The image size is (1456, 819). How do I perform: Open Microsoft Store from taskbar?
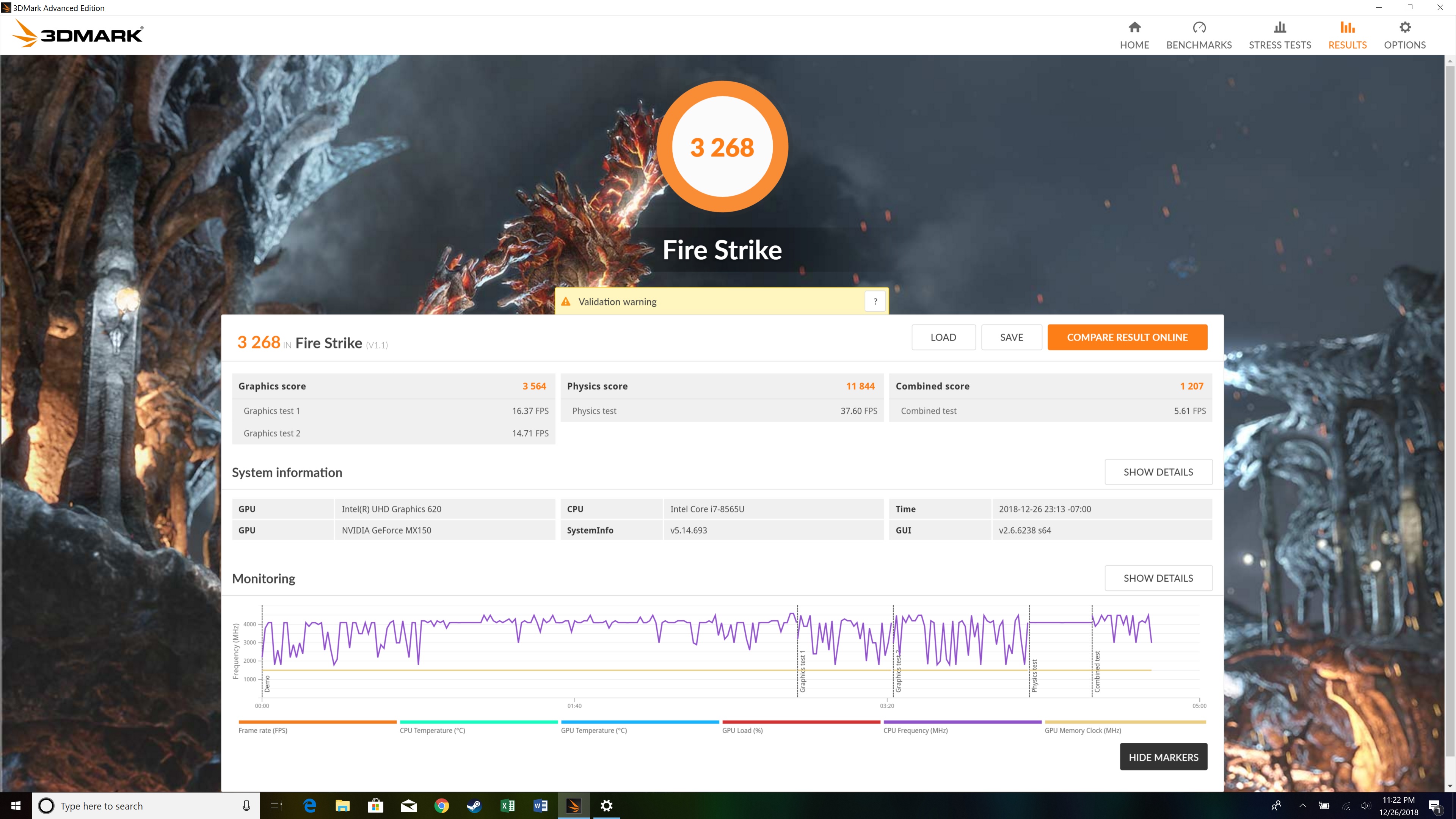pos(375,805)
